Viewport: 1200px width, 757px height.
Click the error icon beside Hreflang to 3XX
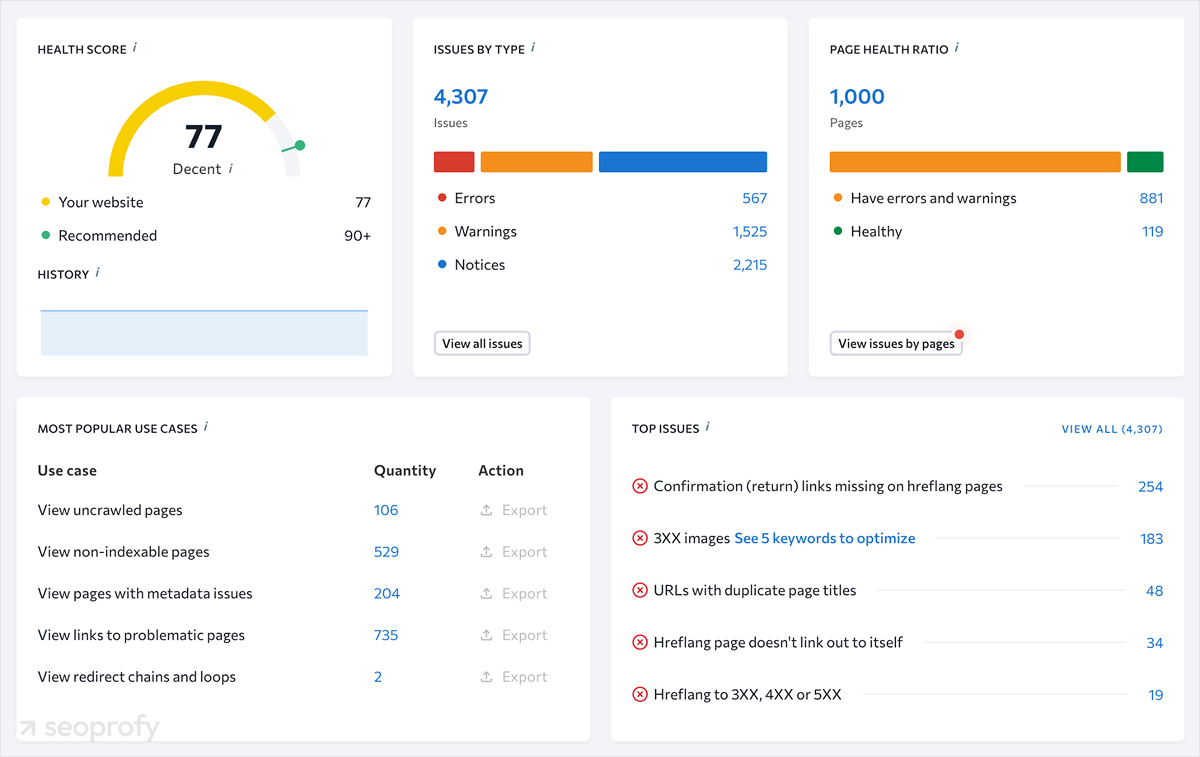point(640,694)
